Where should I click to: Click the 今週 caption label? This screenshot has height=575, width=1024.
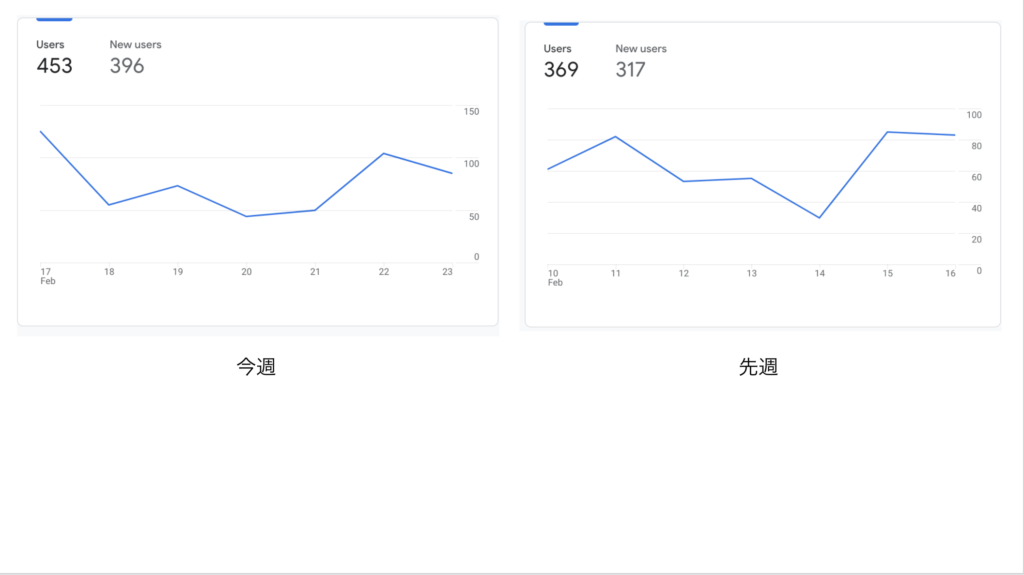[x=256, y=367]
